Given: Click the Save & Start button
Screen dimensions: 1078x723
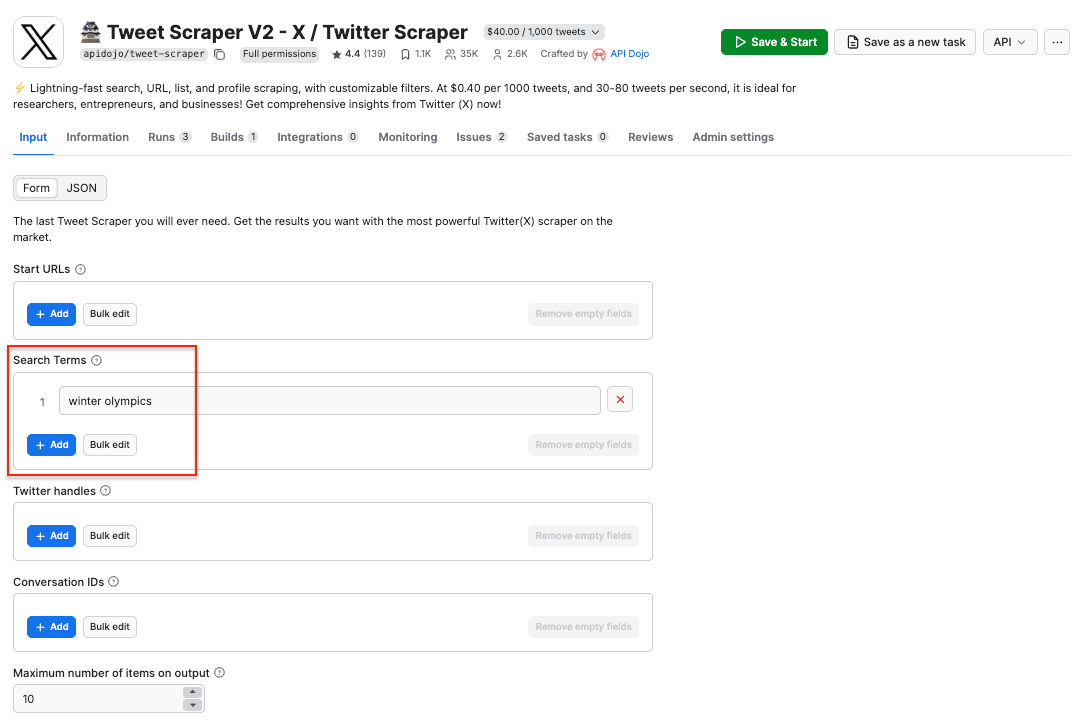Looking at the screenshot, I should [773, 42].
